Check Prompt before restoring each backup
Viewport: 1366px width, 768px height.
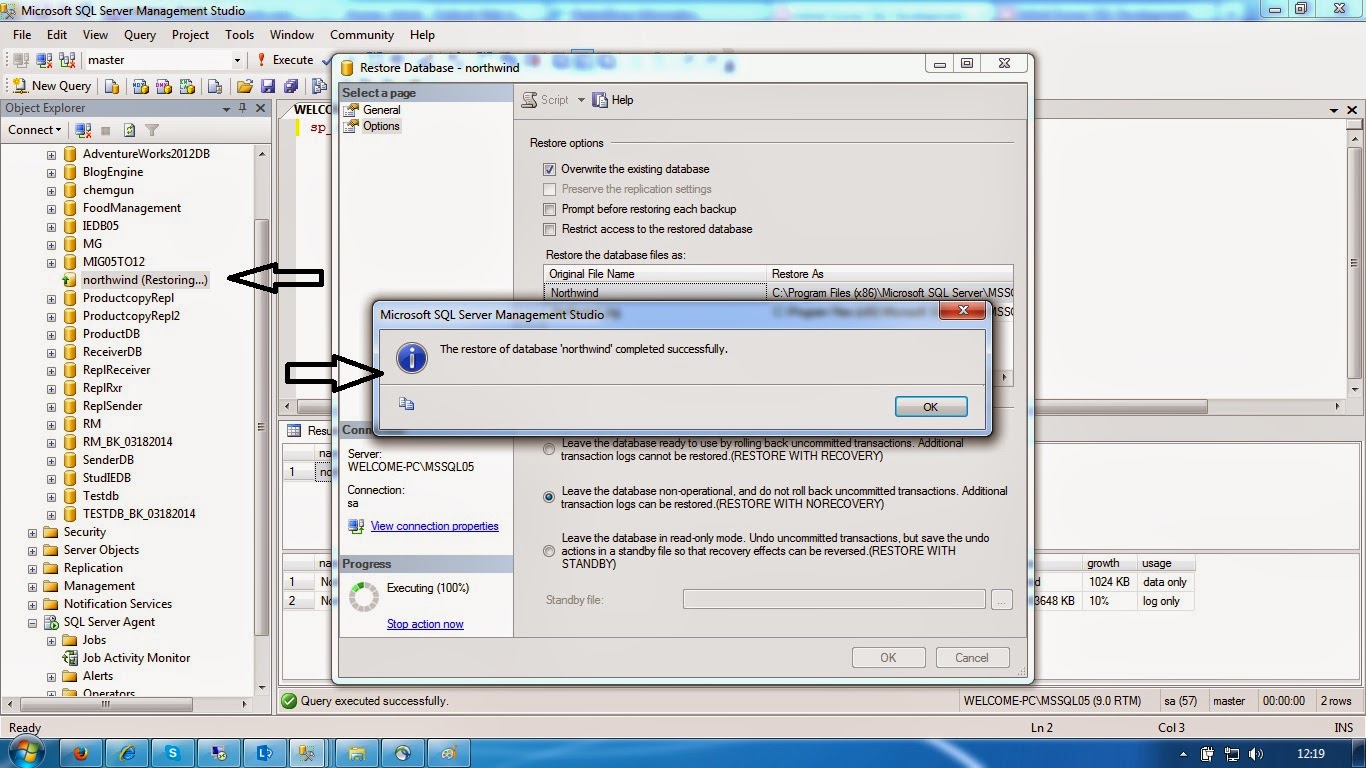[549, 209]
